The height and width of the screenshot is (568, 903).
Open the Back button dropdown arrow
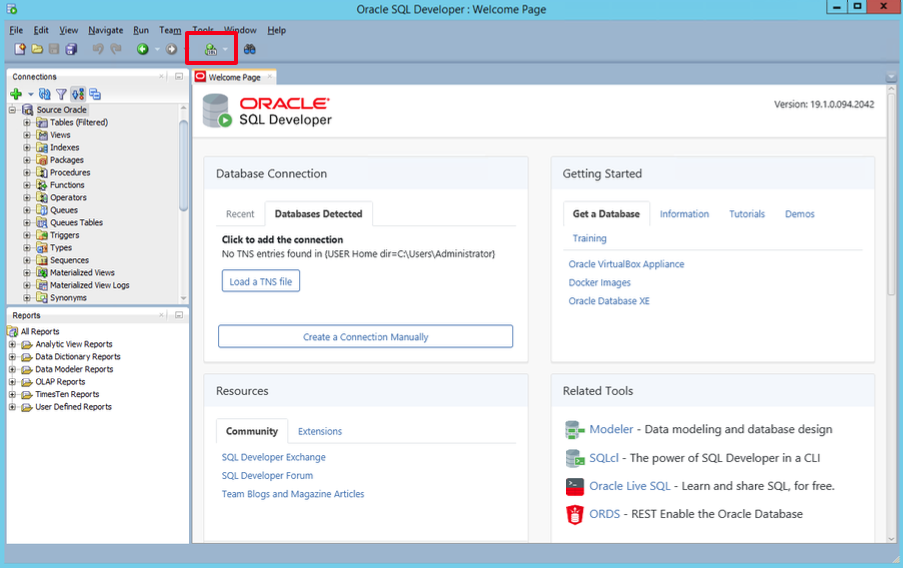click(x=157, y=50)
